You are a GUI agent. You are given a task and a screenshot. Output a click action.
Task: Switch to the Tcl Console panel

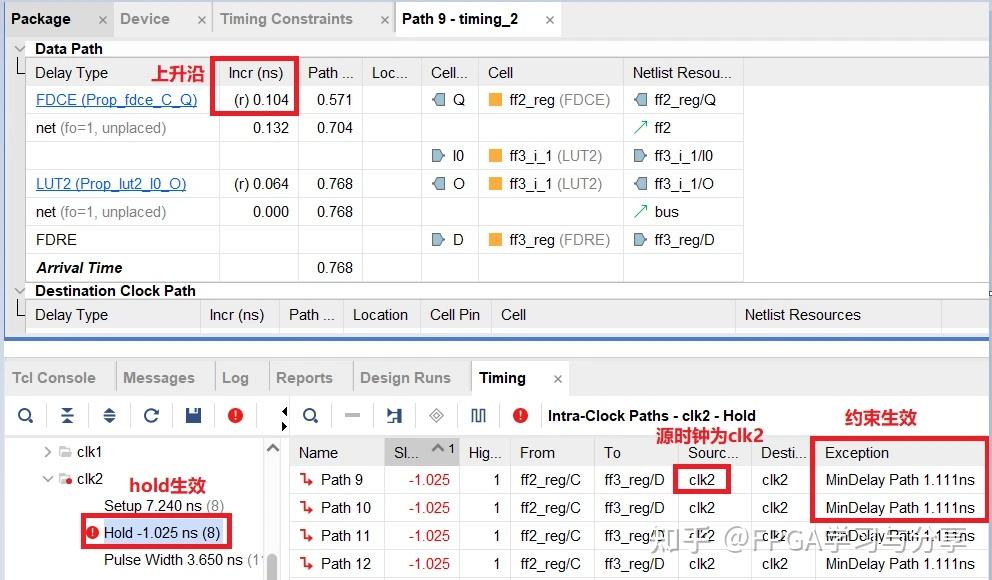(55, 377)
